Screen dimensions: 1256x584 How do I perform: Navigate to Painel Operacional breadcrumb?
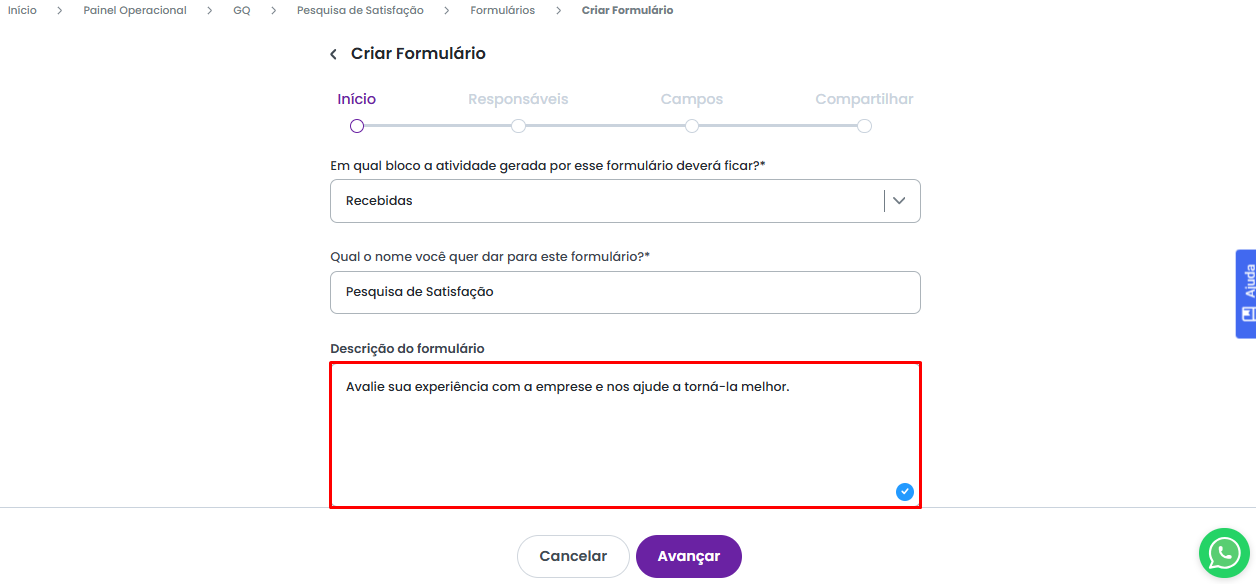(x=135, y=10)
